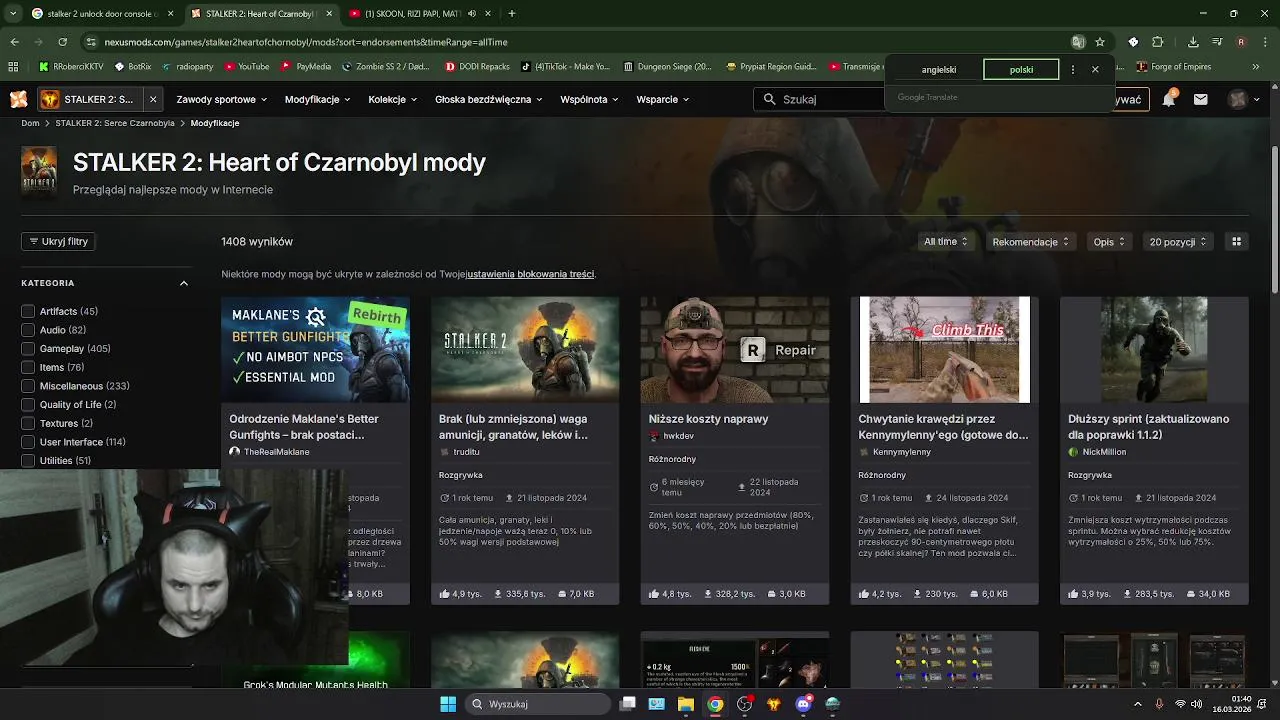Image resolution: width=1280 pixels, height=720 pixels.
Task: Open author TheRealMaklane profile
Action: pyautogui.click(x=276, y=452)
